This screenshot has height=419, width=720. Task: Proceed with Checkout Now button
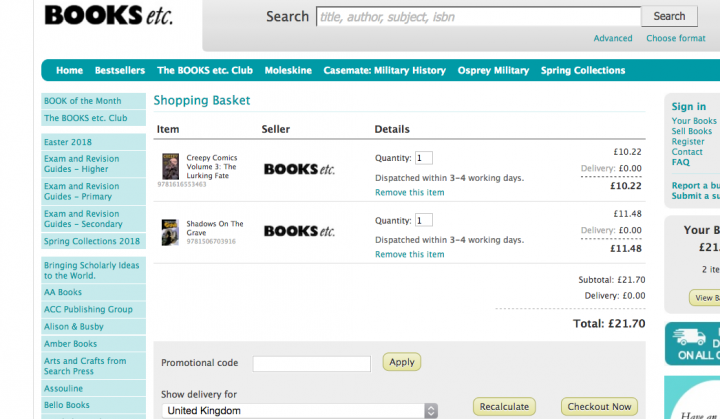tap(599, 407)
